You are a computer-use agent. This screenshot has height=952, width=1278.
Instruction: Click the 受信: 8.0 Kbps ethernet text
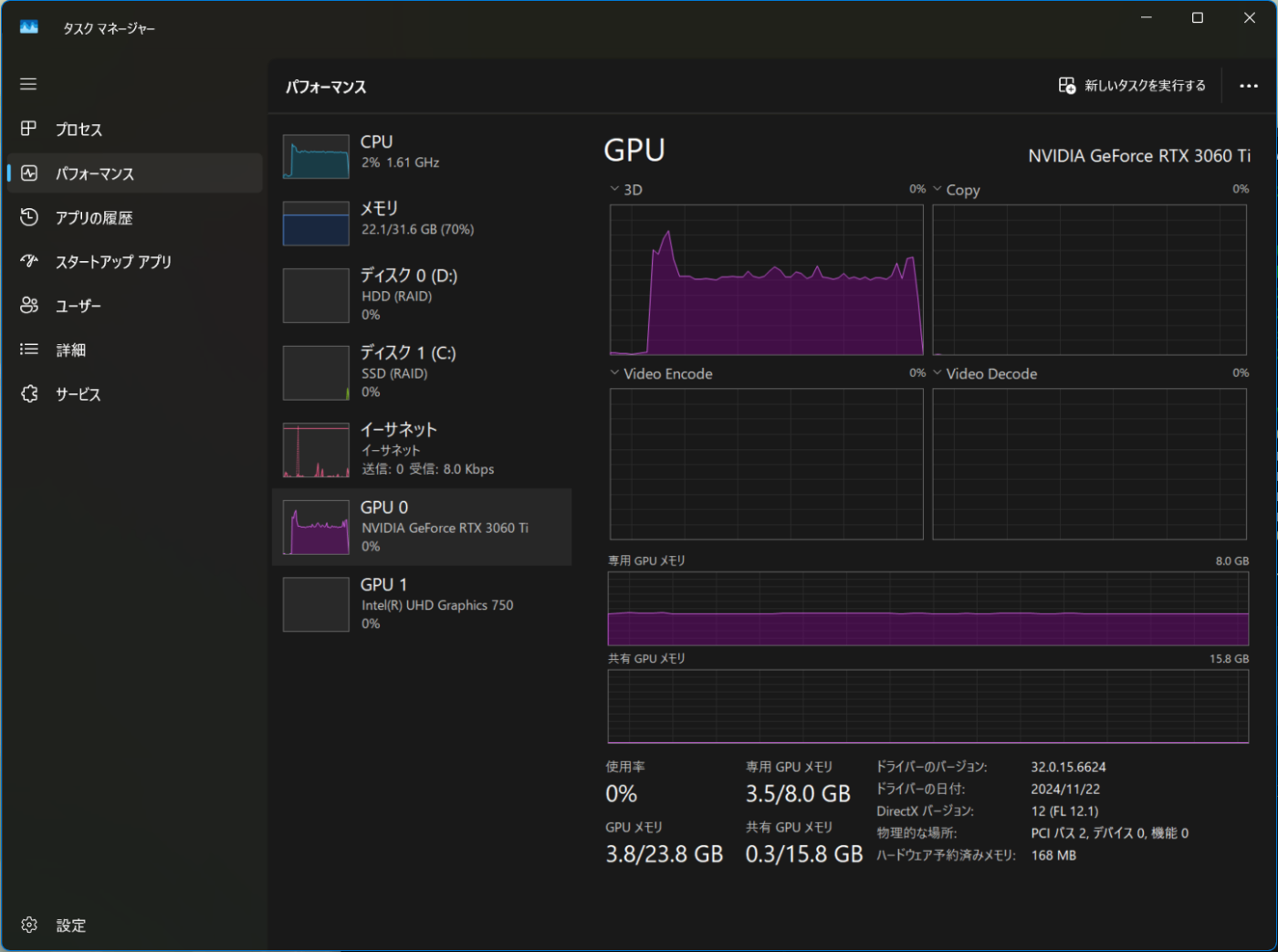tap(451, 469)
